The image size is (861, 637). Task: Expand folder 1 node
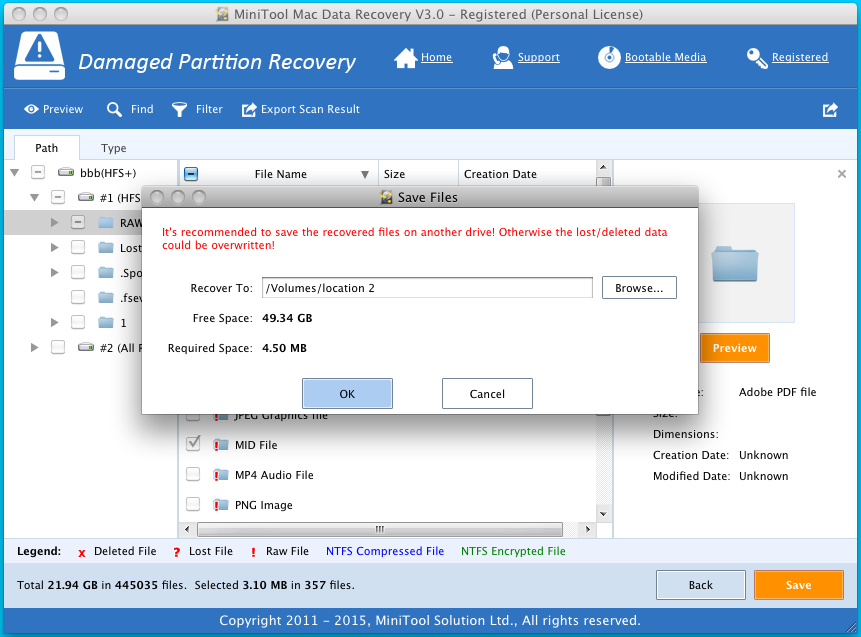54,322
